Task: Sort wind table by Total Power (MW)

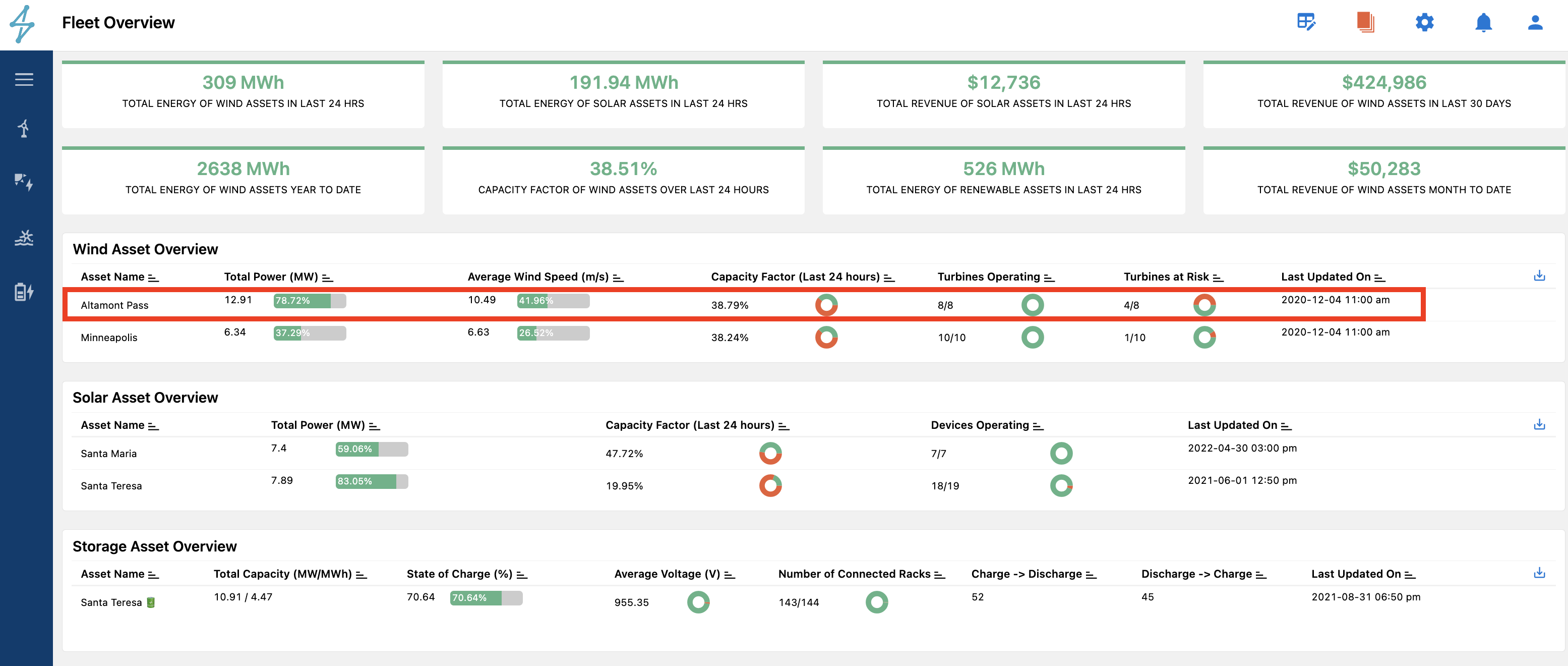Action: [x=328, y=278]
